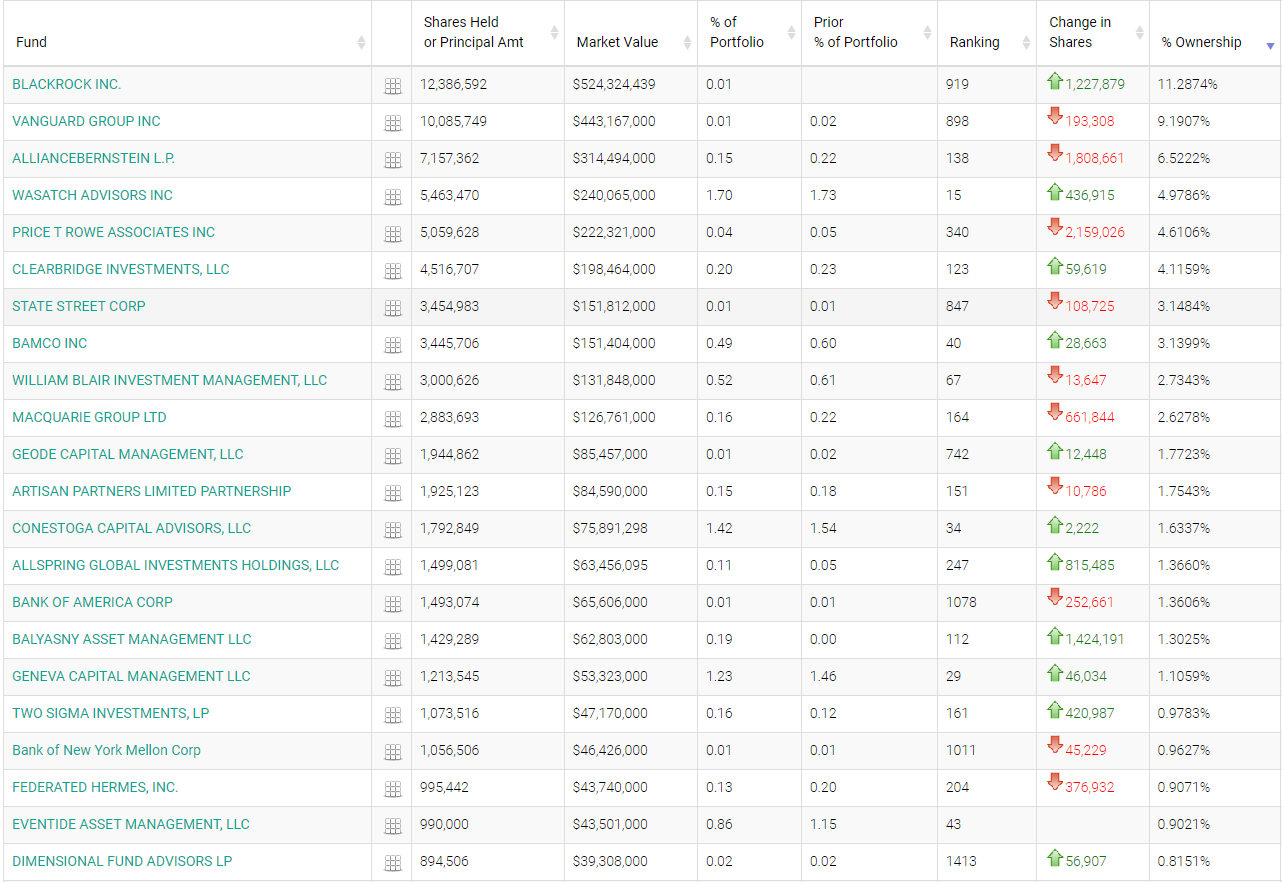Select Vanguard shares held 10,085,749
The image size is (1282, 882).
point(453,121)
